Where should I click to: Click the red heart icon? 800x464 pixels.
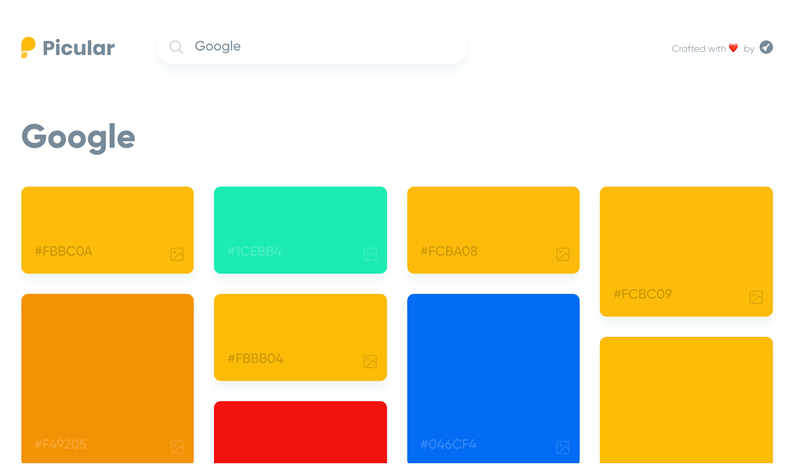point(733,48)
